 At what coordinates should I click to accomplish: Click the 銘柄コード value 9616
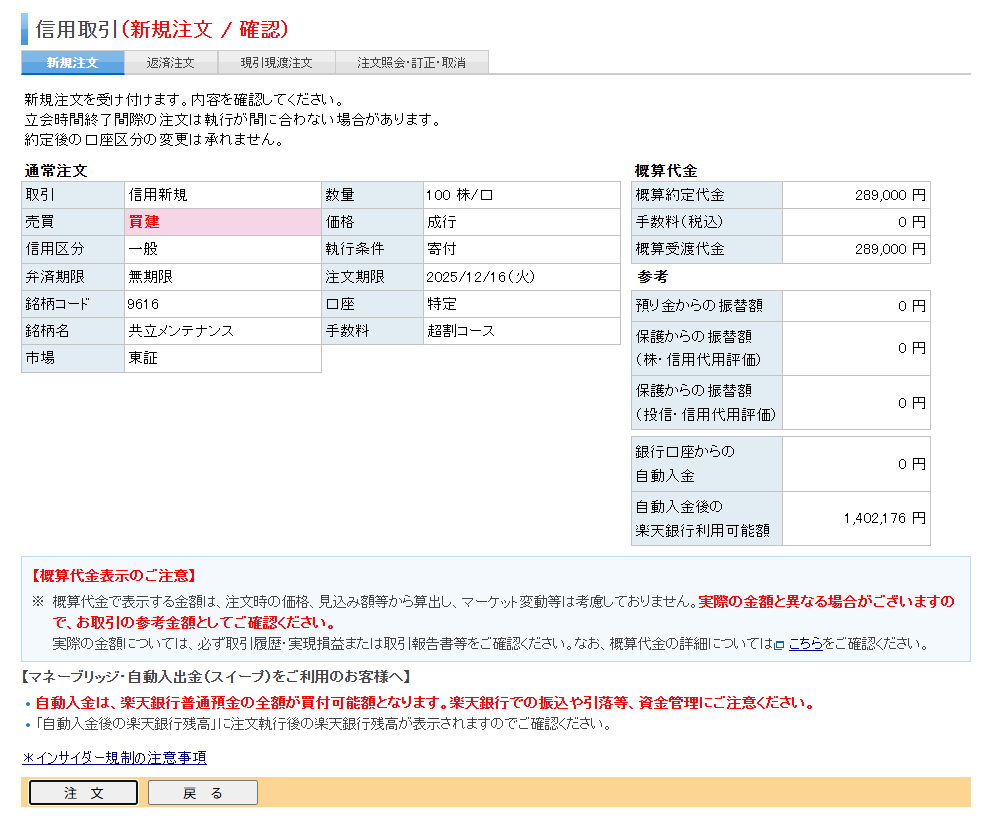tap(146, 305)
